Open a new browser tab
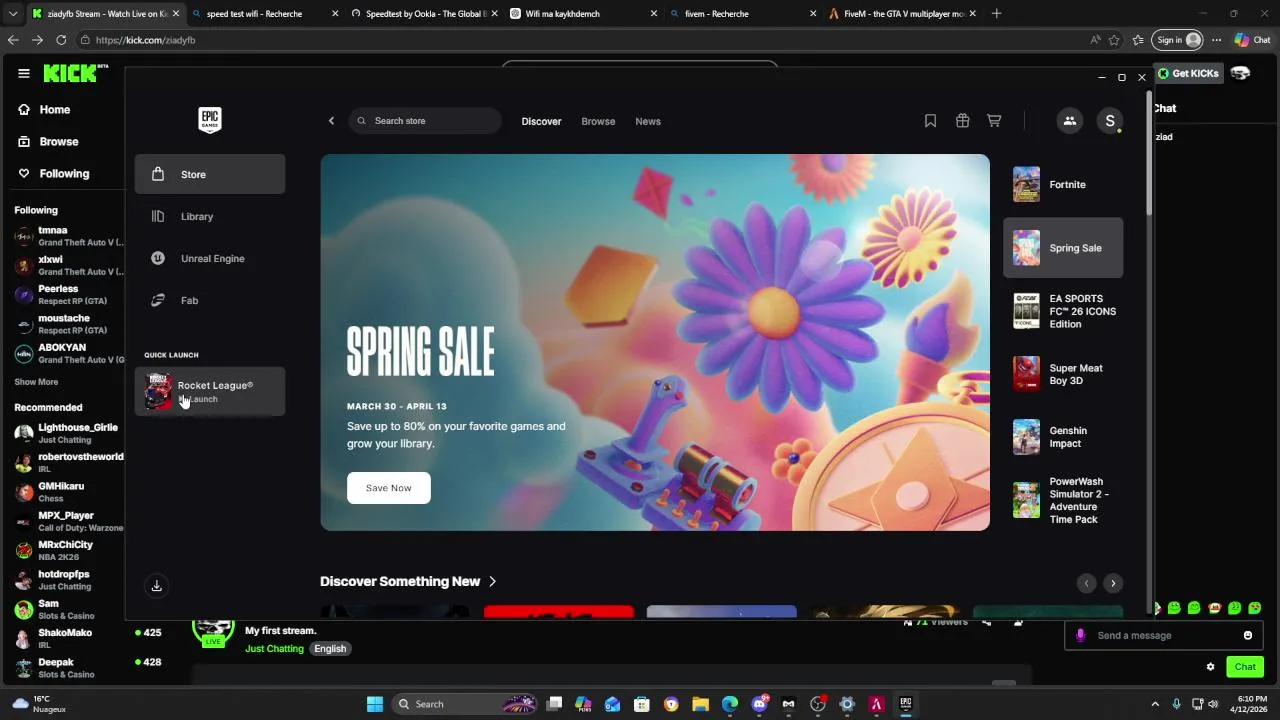 (996, 14)
